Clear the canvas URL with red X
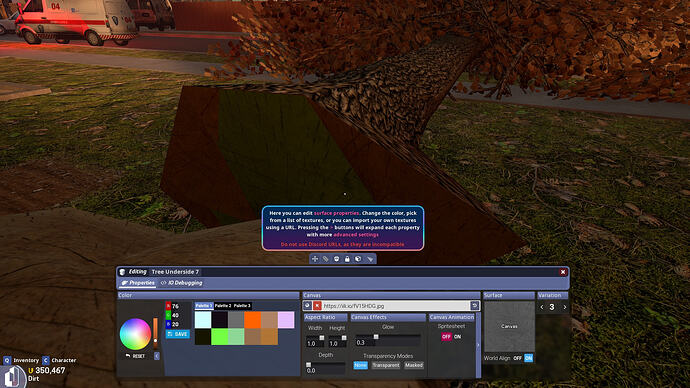690x388 pixels. 317,305
